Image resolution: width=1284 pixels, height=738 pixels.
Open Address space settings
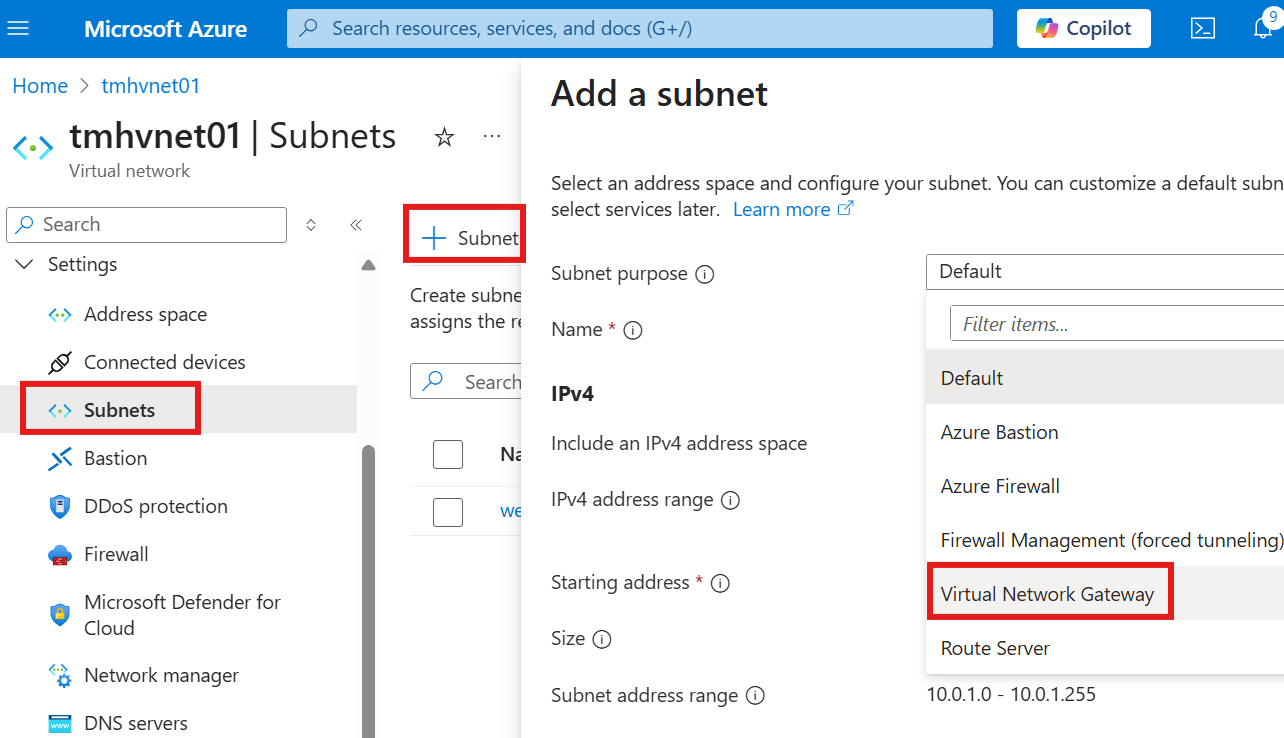(x=145, y=314)
